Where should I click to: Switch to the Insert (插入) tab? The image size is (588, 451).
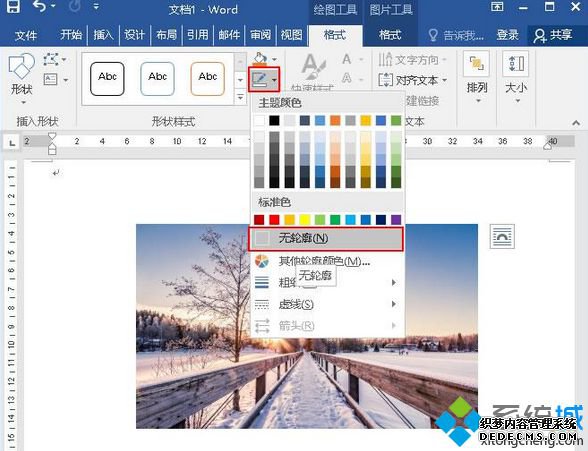coord(103,35)
